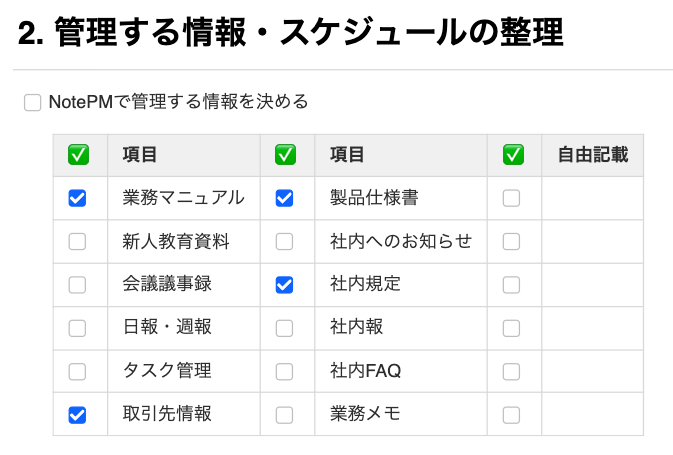This screenshot has width=673, height=455.
Task: Select the 日報・週報 checkbox
Action: tap(77, 328)
